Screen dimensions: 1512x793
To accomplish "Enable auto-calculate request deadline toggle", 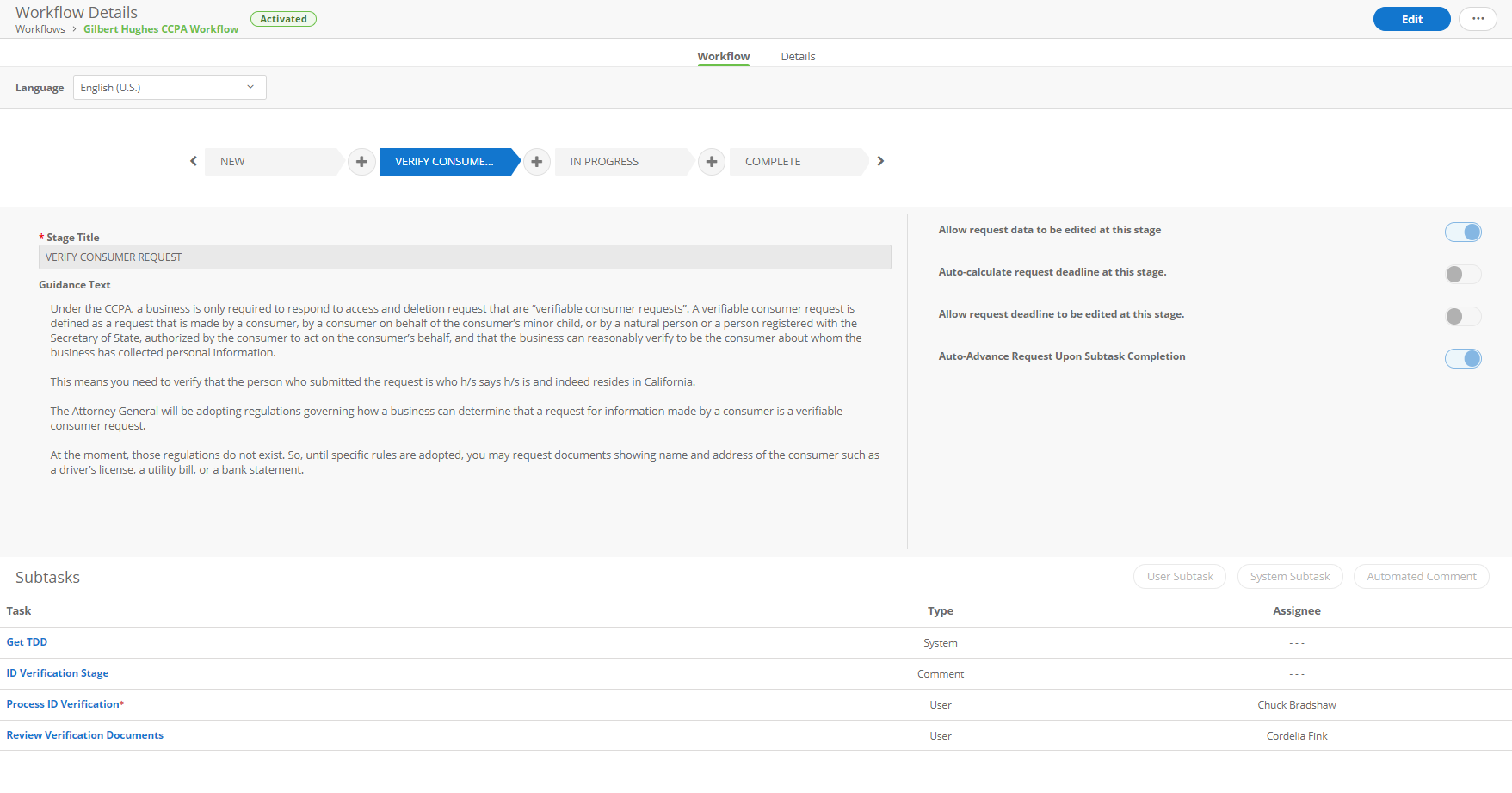I will (1461, 274).
